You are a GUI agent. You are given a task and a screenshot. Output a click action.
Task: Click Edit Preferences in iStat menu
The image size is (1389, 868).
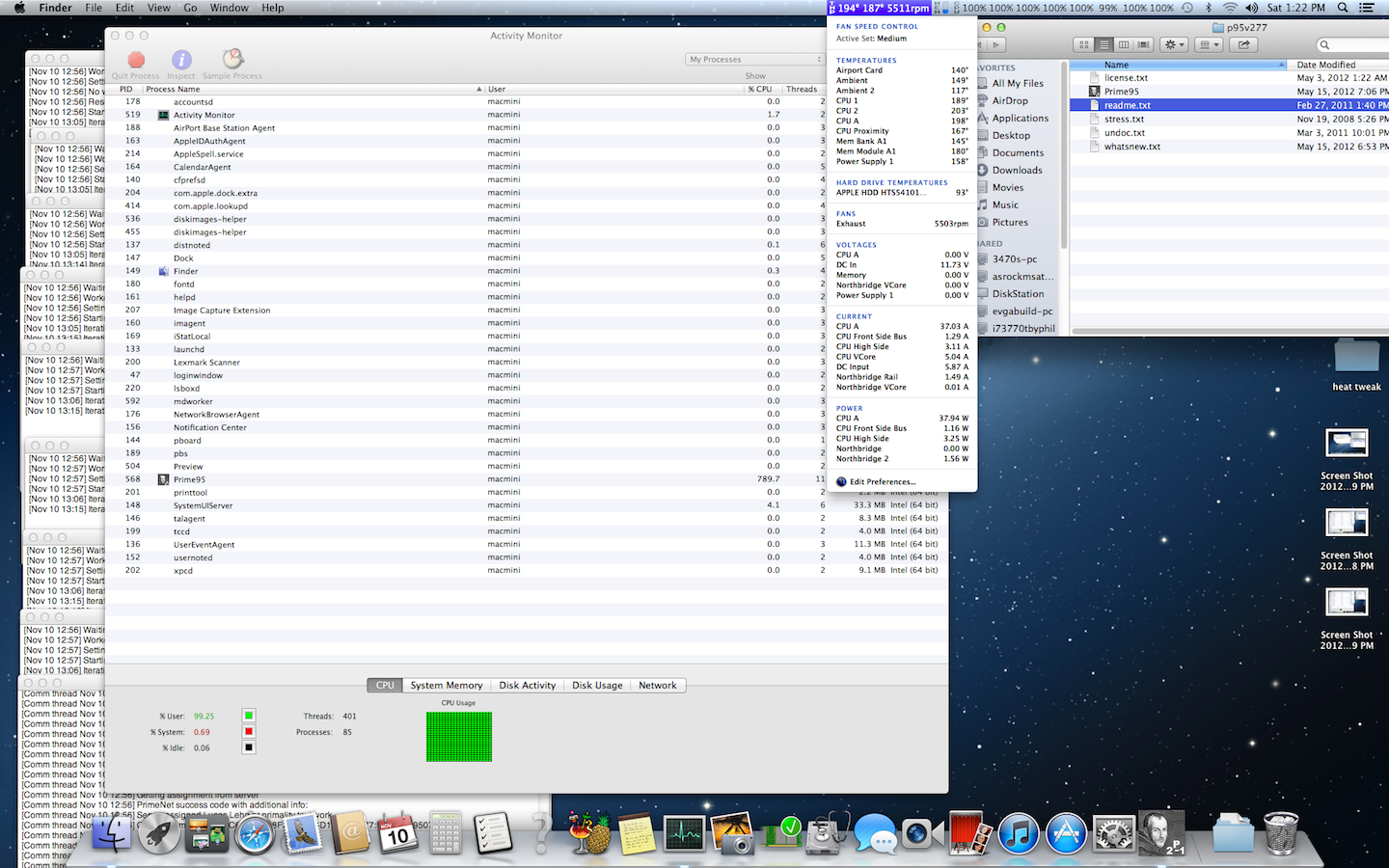[883, 481]
